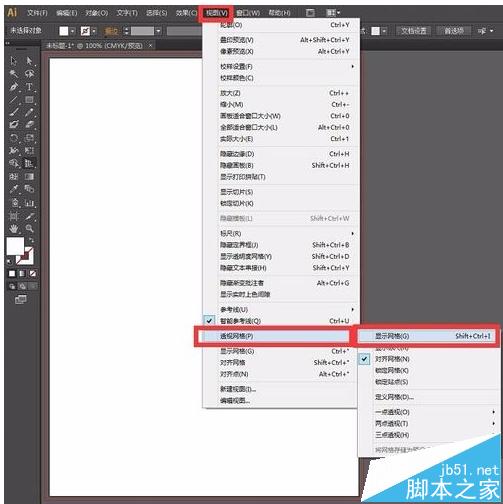Select the Perspective Grid tool
The width and height of the screenshot is (503, 504).
point(29,163)
